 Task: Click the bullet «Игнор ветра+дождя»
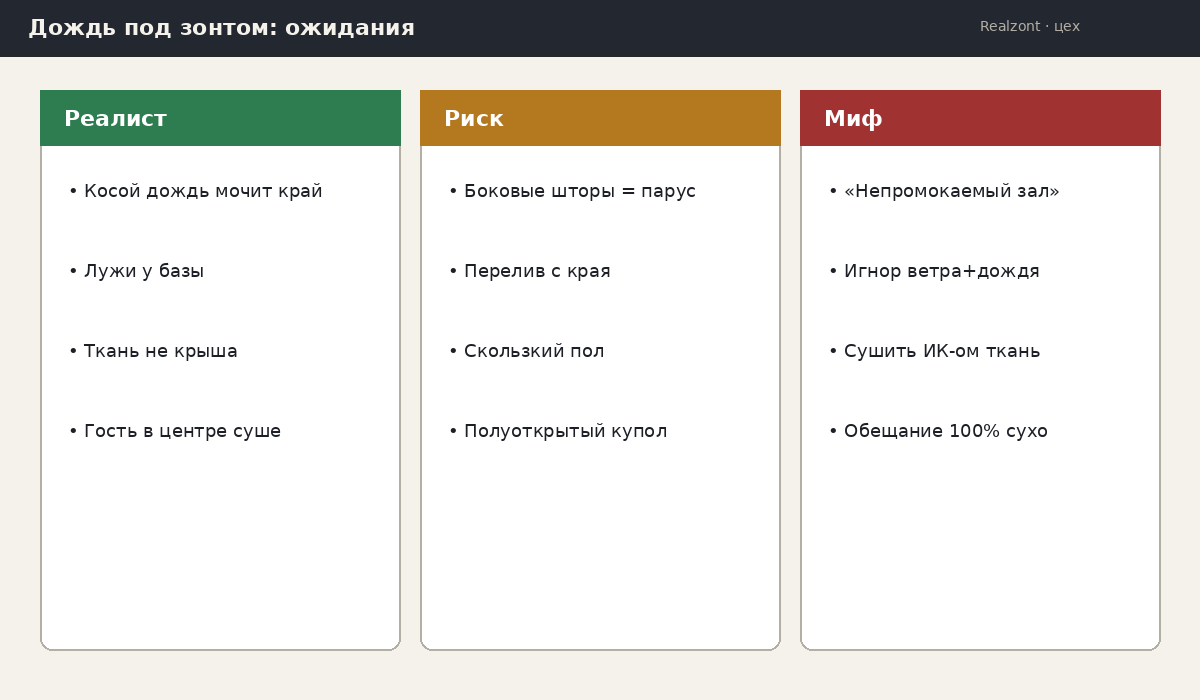tap(934, 271)
